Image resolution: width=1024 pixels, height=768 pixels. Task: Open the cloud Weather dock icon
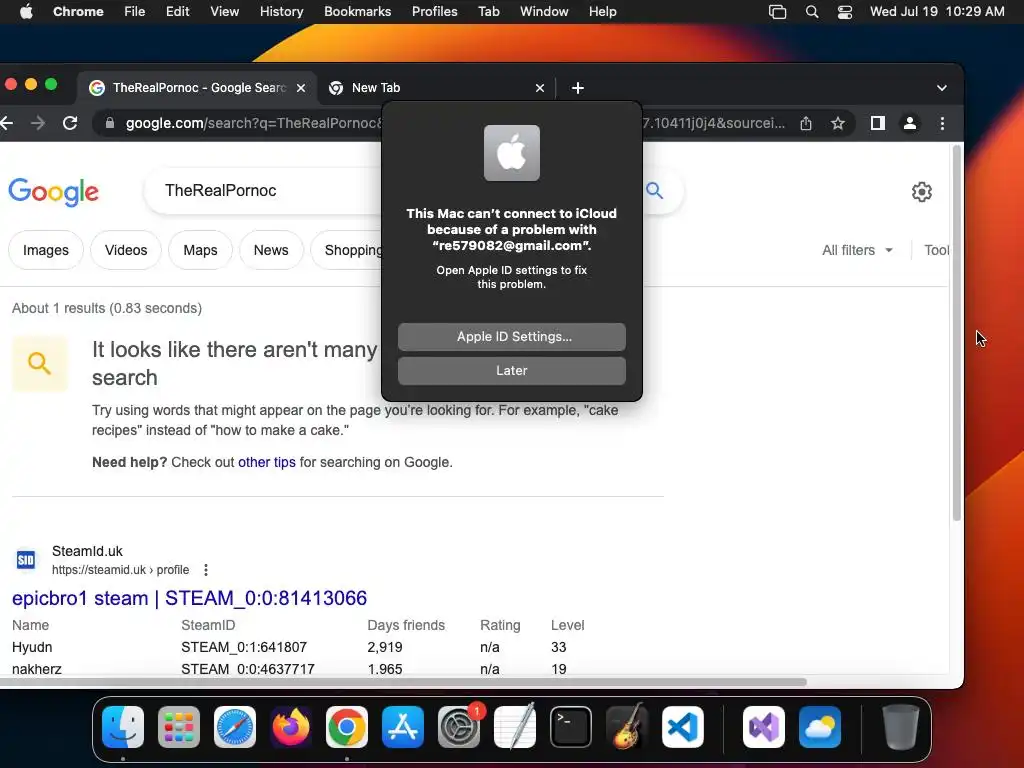coord(820,727)
